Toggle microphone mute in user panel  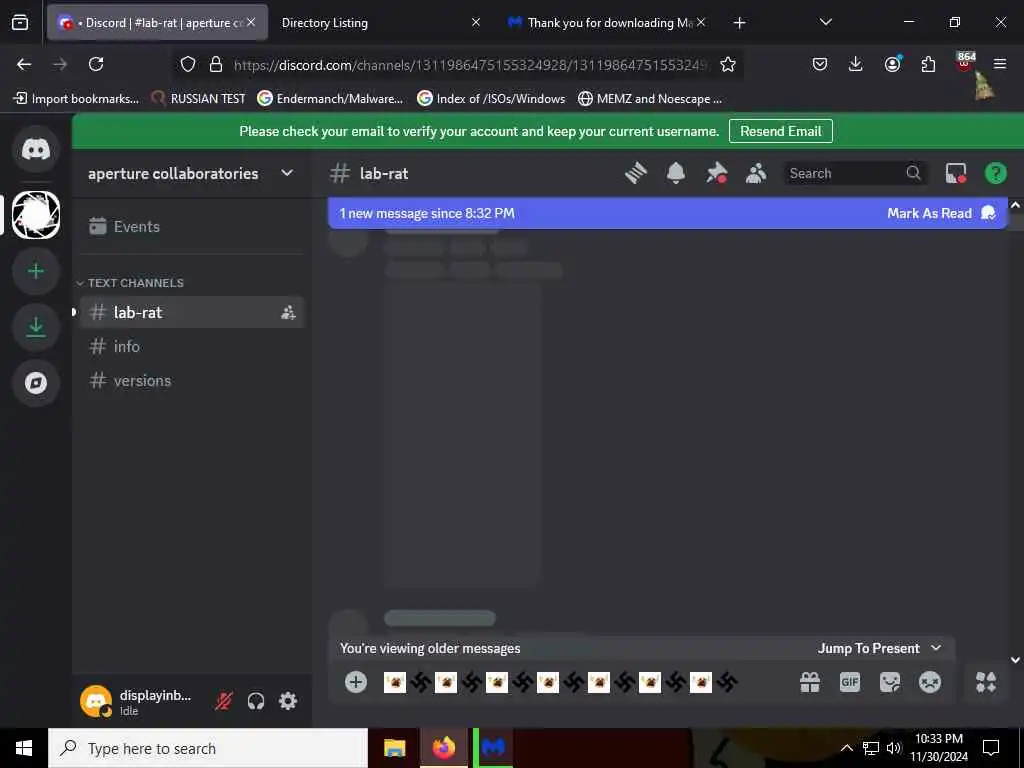tap(224, 701)
